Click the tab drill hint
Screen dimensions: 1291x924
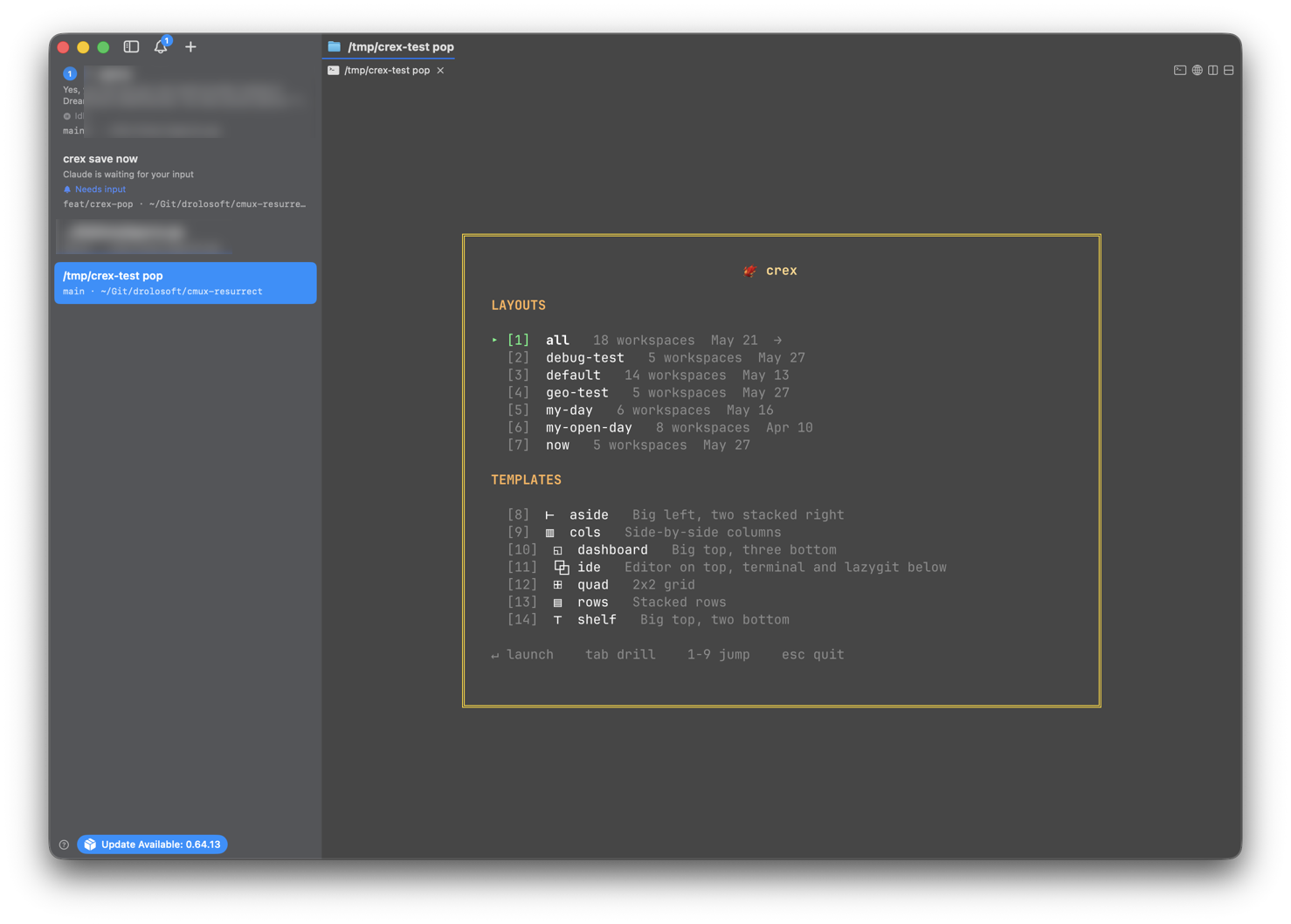(x=620, y=655)
